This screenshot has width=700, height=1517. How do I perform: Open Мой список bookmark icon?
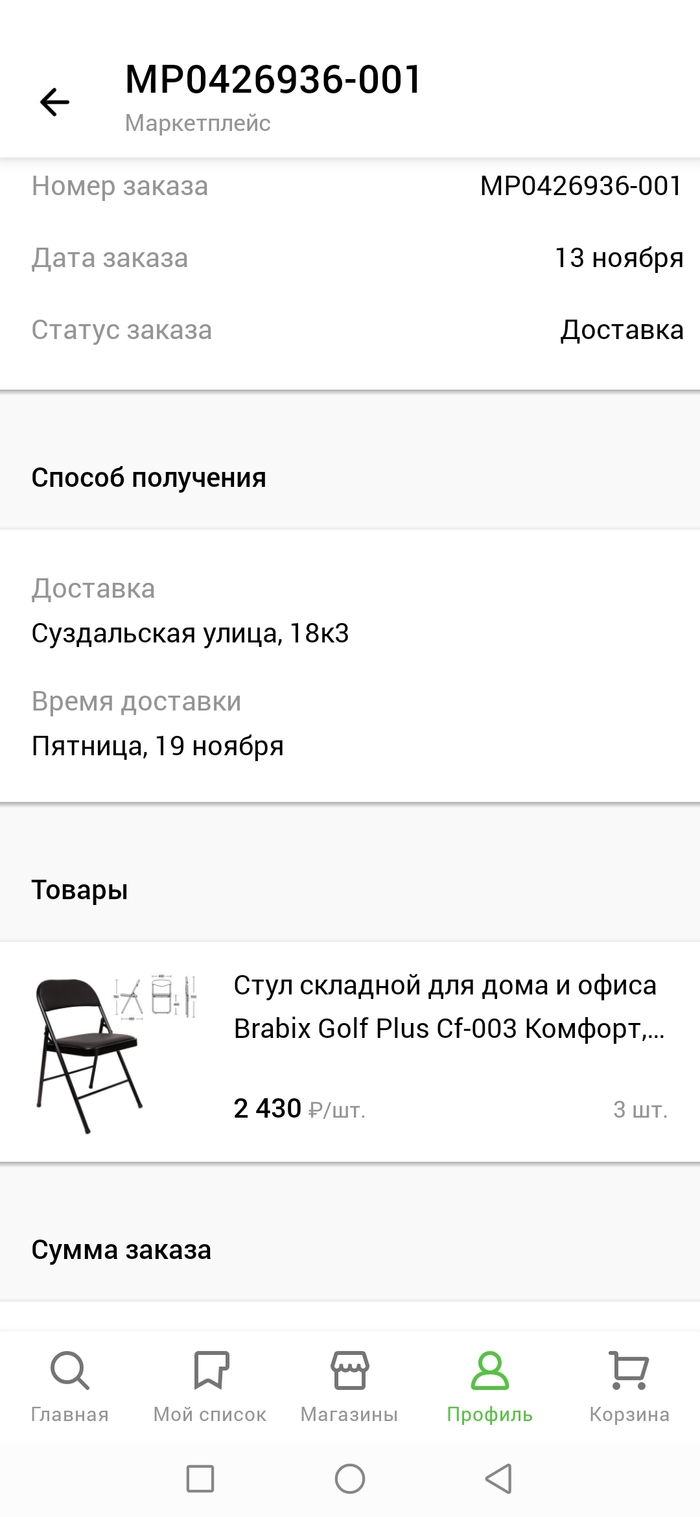(x=210, y=1370)
